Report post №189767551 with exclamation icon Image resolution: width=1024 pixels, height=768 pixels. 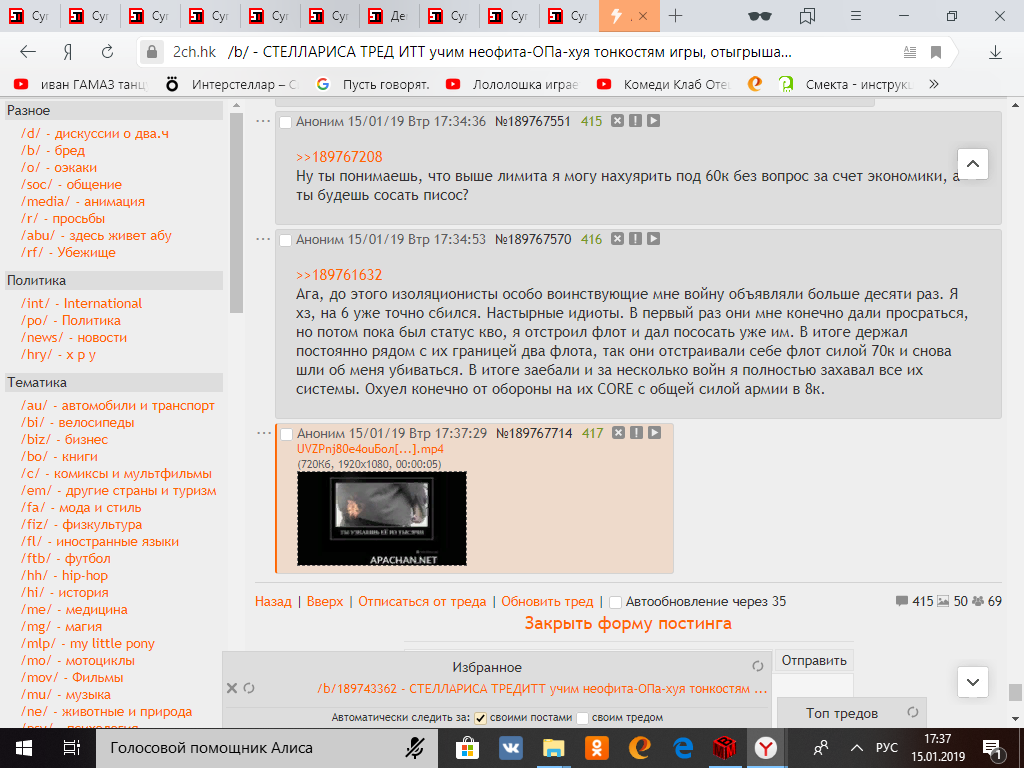pos(635,121)
